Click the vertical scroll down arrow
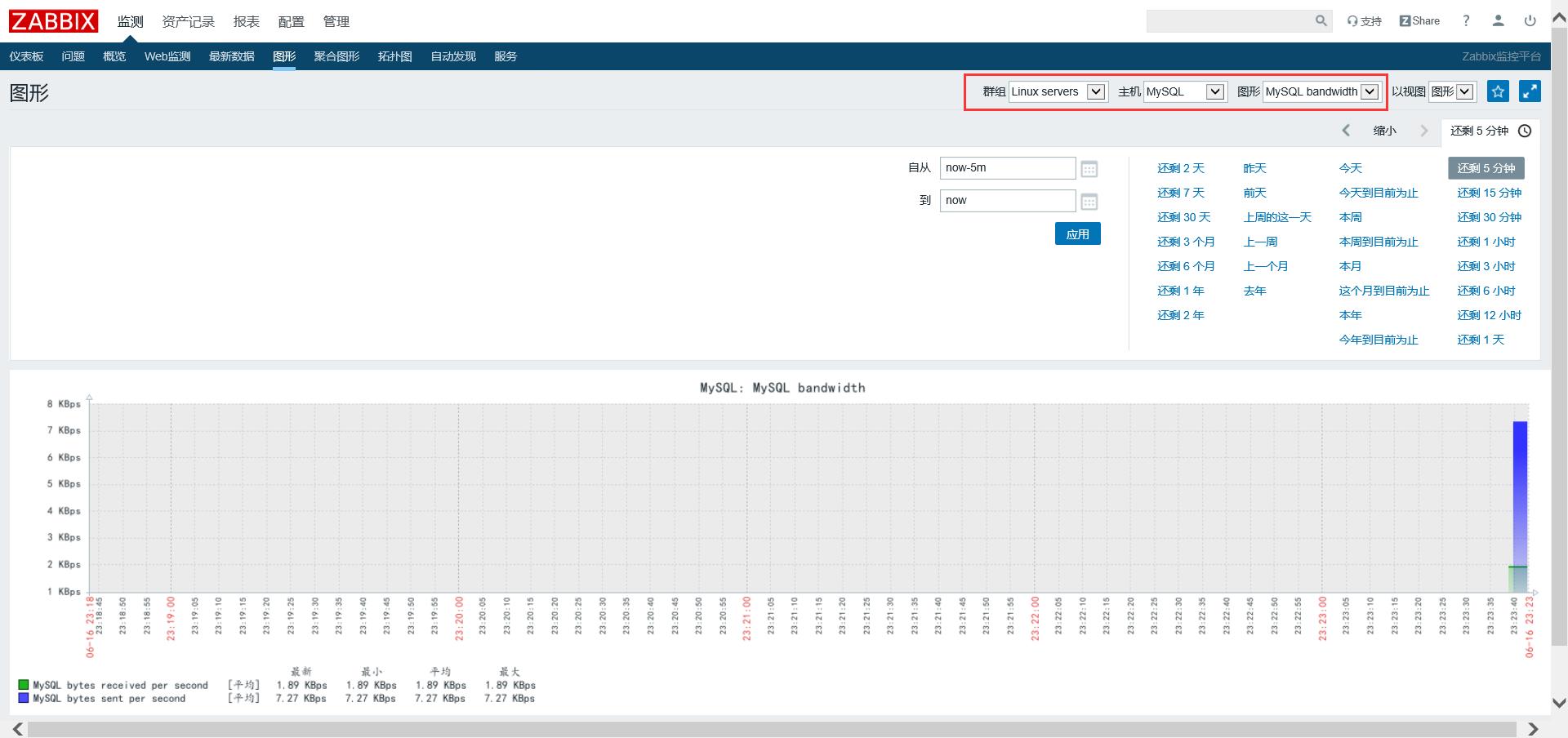 pyautogui.click(x=1559, y=703)
